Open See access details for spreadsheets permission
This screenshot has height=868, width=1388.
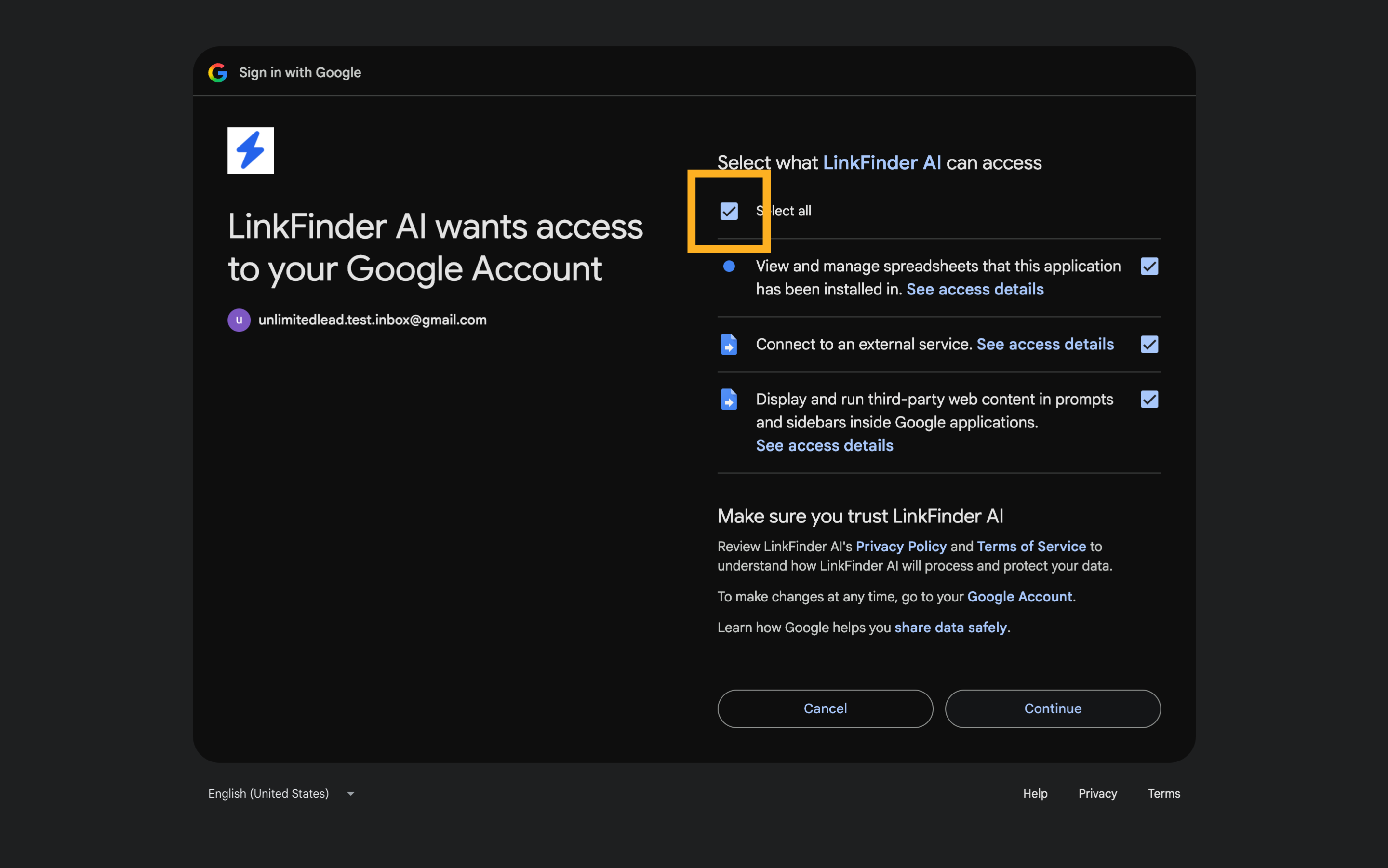(974, 289)
